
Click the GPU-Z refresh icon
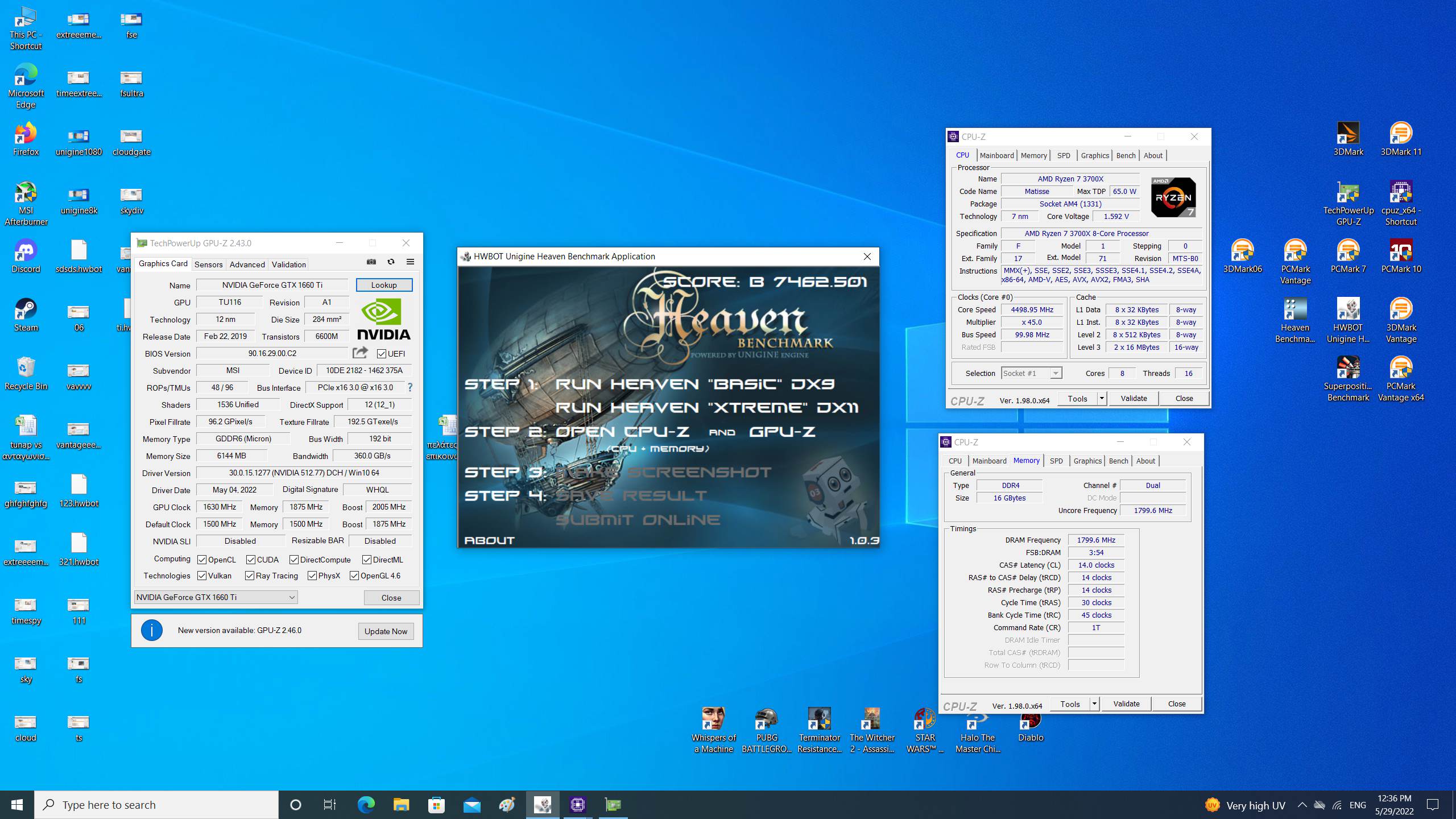click(x=391, y=262)
